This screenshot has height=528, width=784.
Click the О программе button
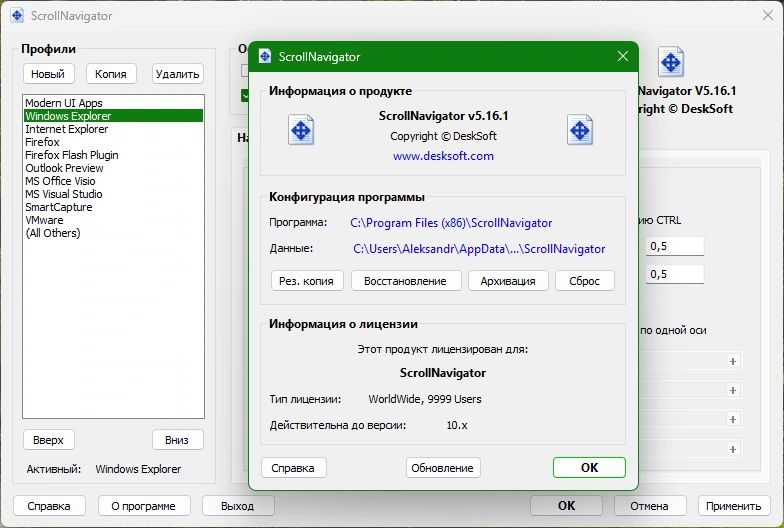(144, 506)
